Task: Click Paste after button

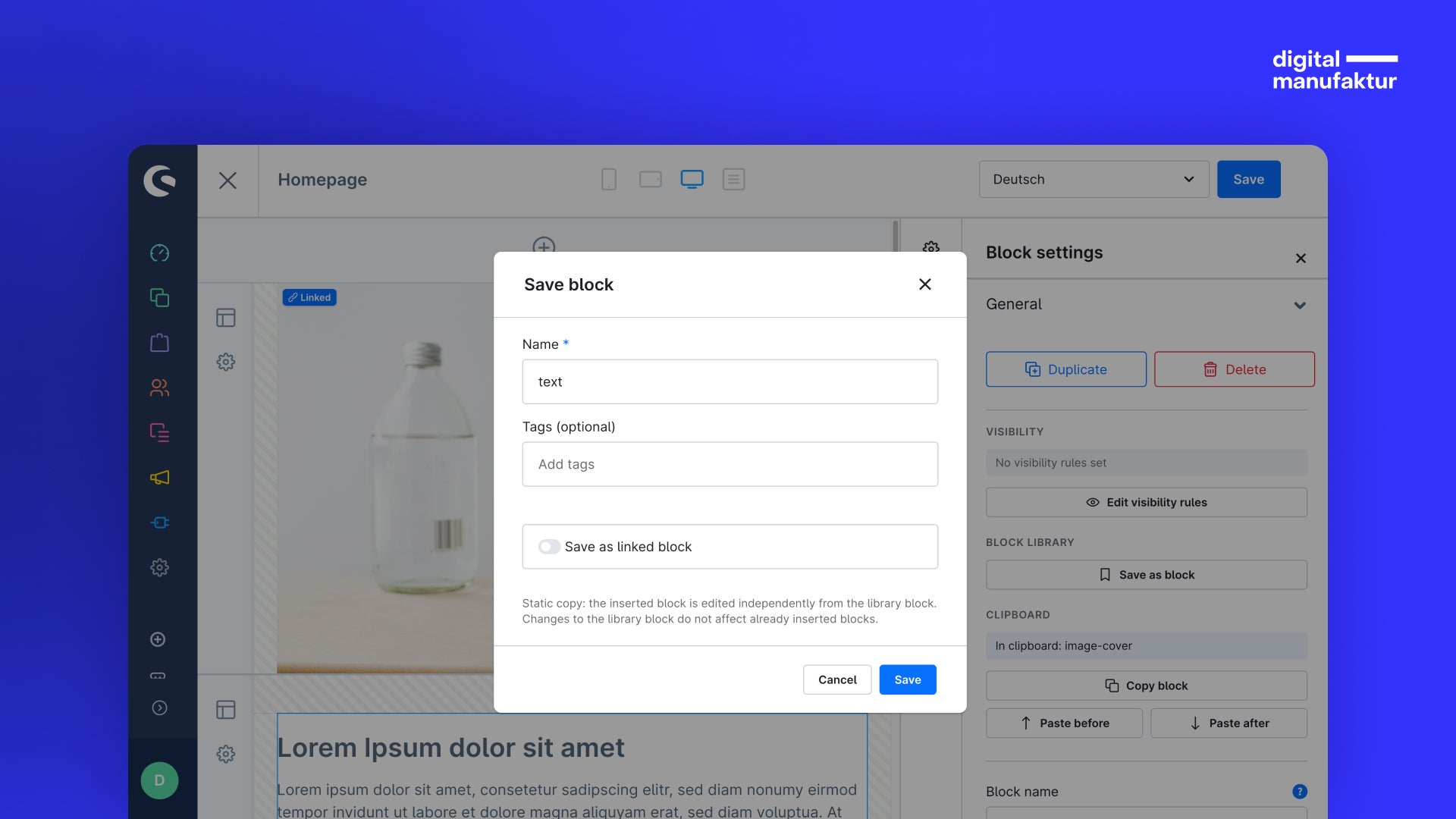Action: (1228, 723)
